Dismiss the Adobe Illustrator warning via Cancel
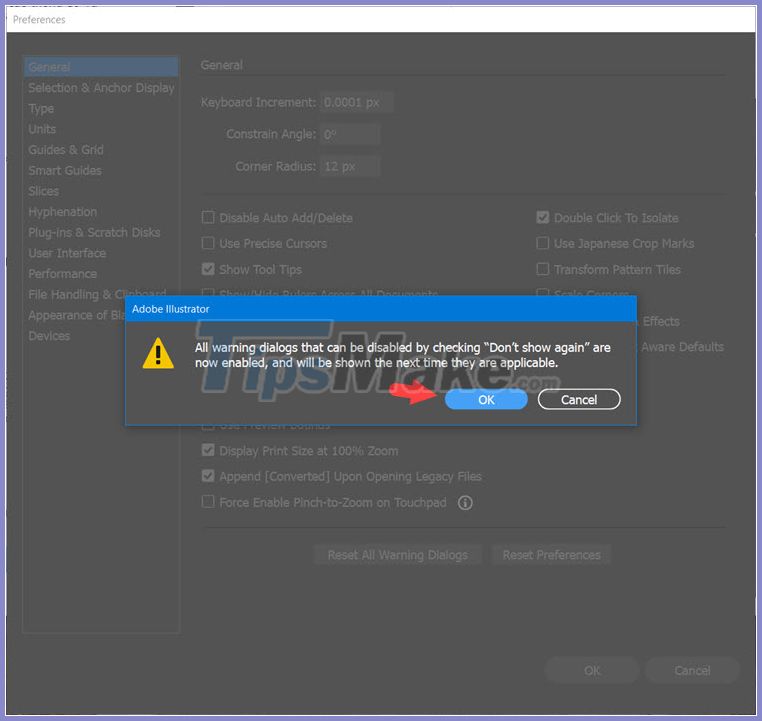The image size is (762, 721). click(x=579, y=399)
